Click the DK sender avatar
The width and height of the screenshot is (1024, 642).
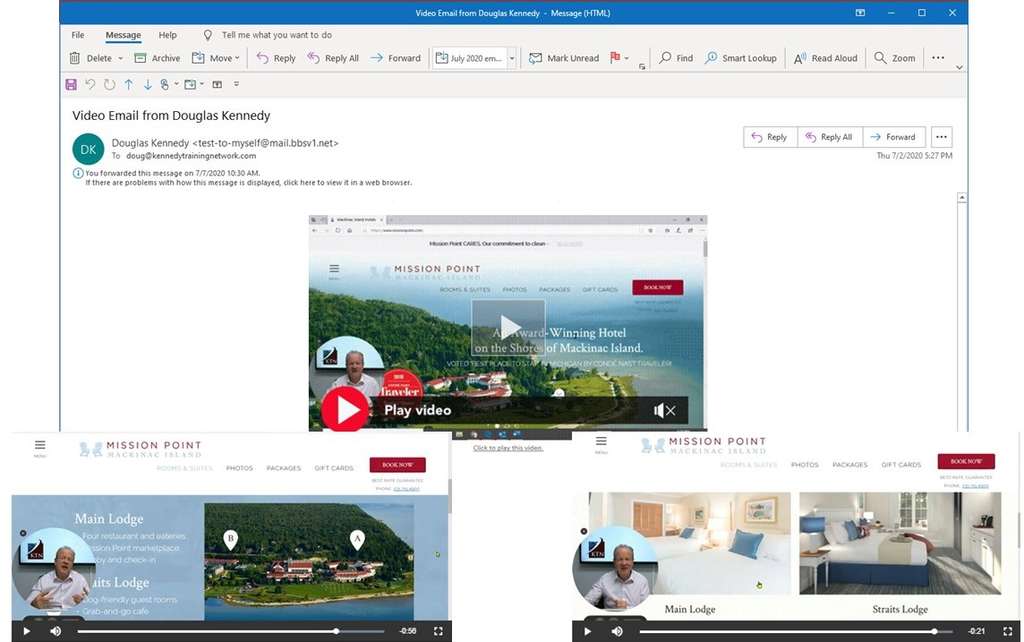pos(88,149)
